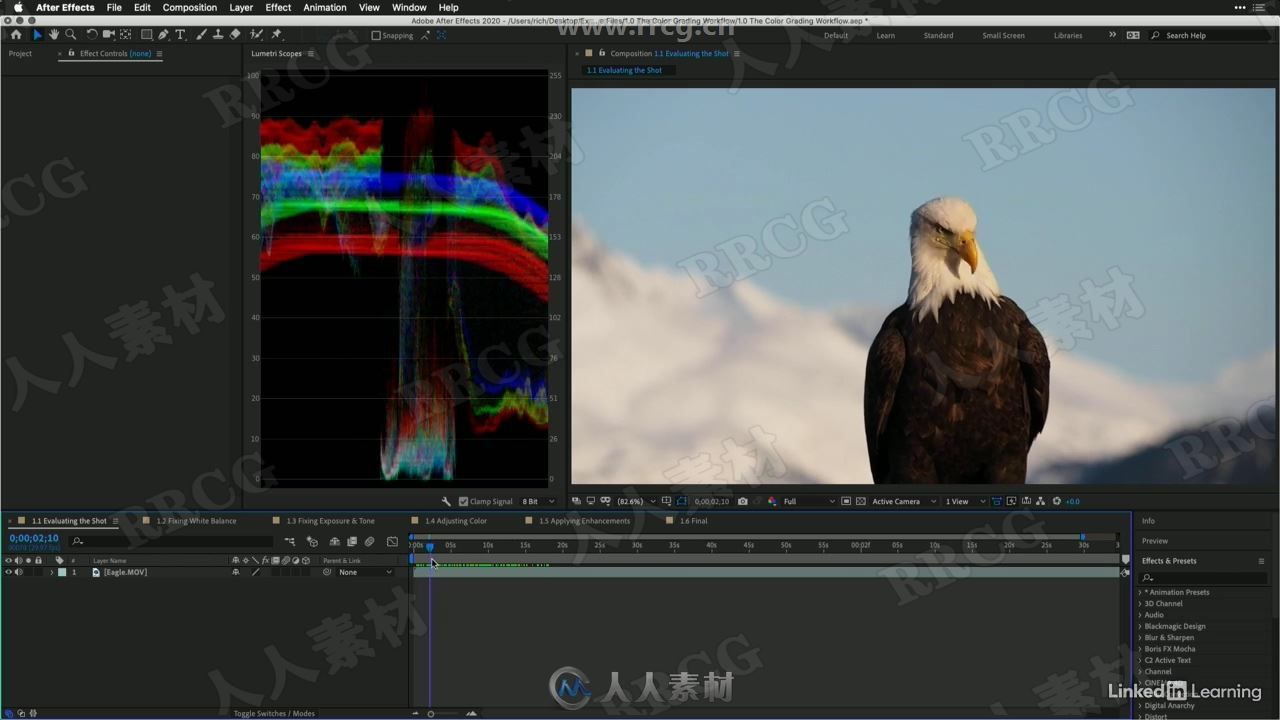1280x720 pixels.
Task: Switch to the 1.2 Fixing White Balance tab
Action: point(196,521)
